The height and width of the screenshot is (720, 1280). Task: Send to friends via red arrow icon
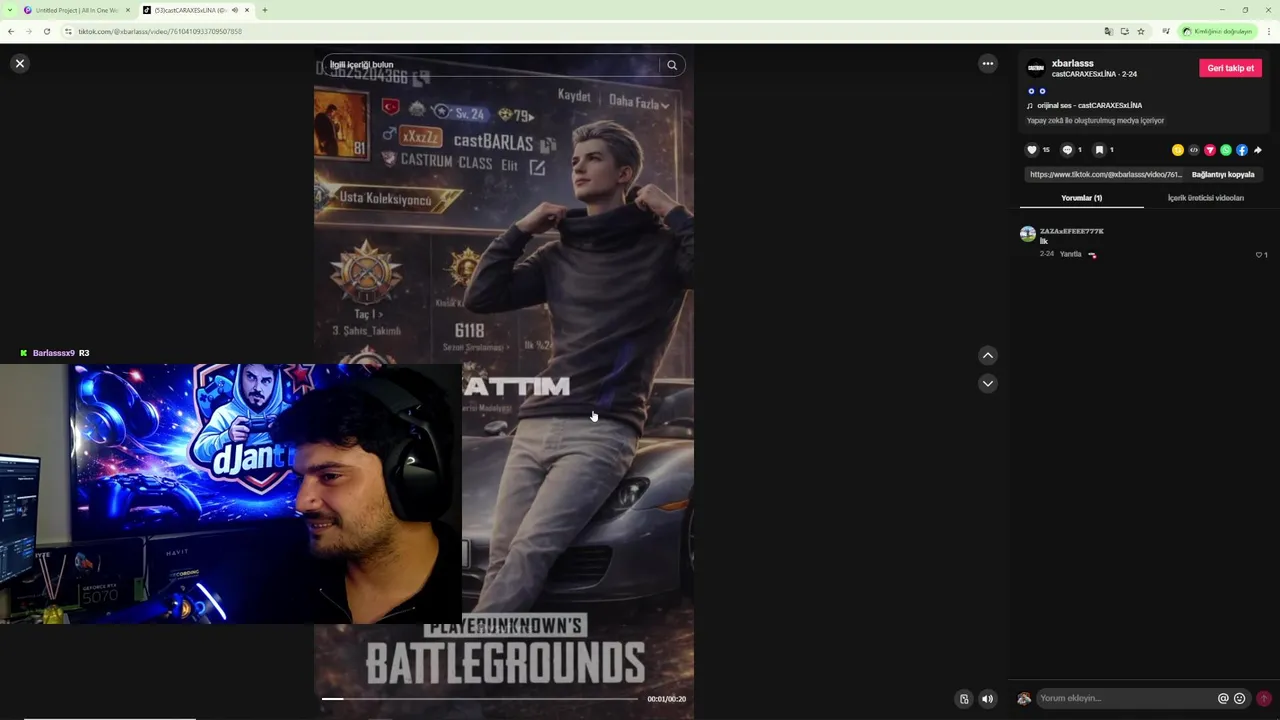coord(1210,150)
